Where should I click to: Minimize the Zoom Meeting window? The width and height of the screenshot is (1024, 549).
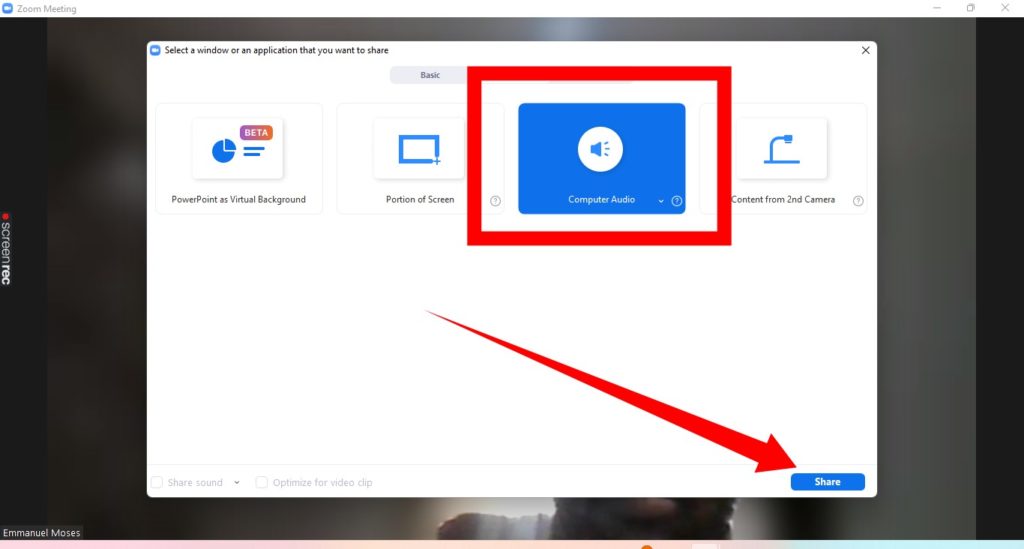[937, 8]
